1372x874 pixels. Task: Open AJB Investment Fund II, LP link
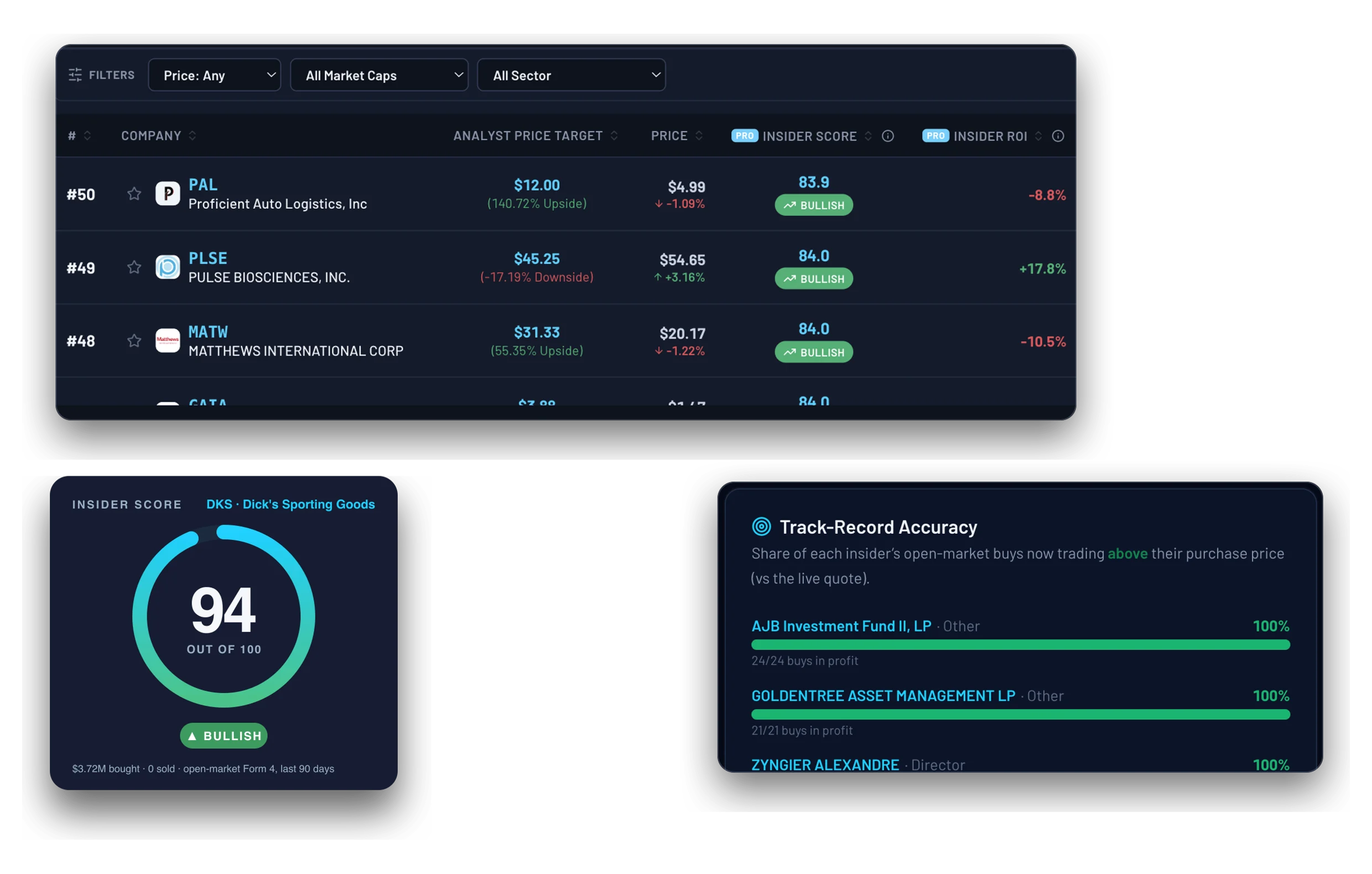click(841, 627)
